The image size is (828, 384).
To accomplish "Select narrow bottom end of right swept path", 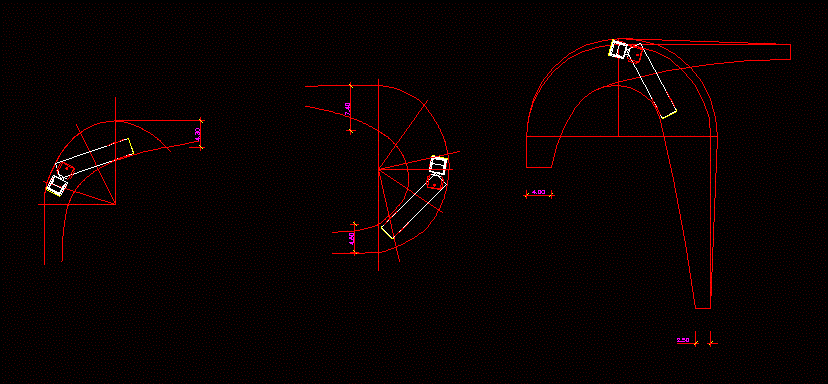I will [703, 308].
